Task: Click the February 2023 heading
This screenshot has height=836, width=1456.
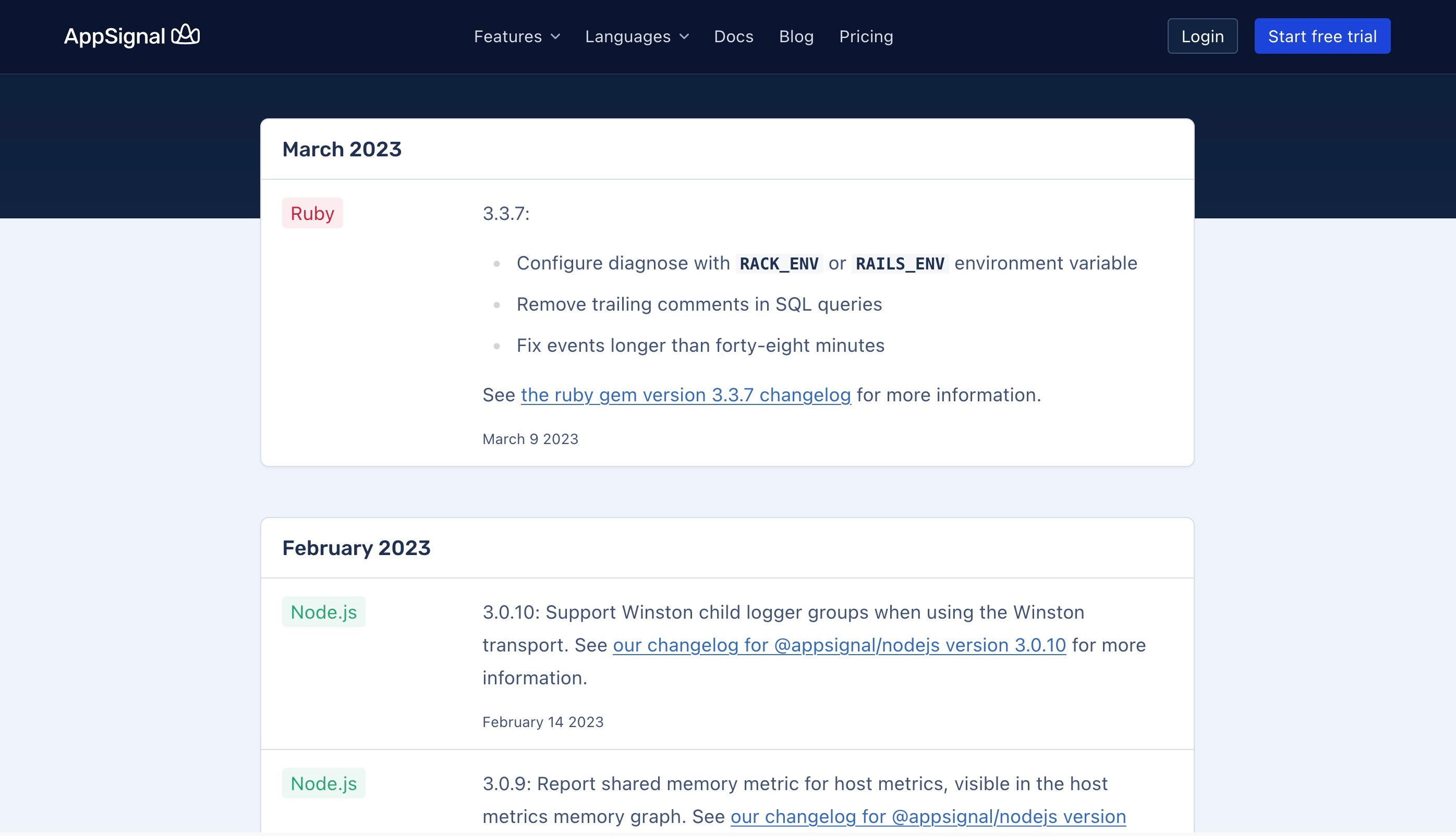Action: (x=356, y=548)
